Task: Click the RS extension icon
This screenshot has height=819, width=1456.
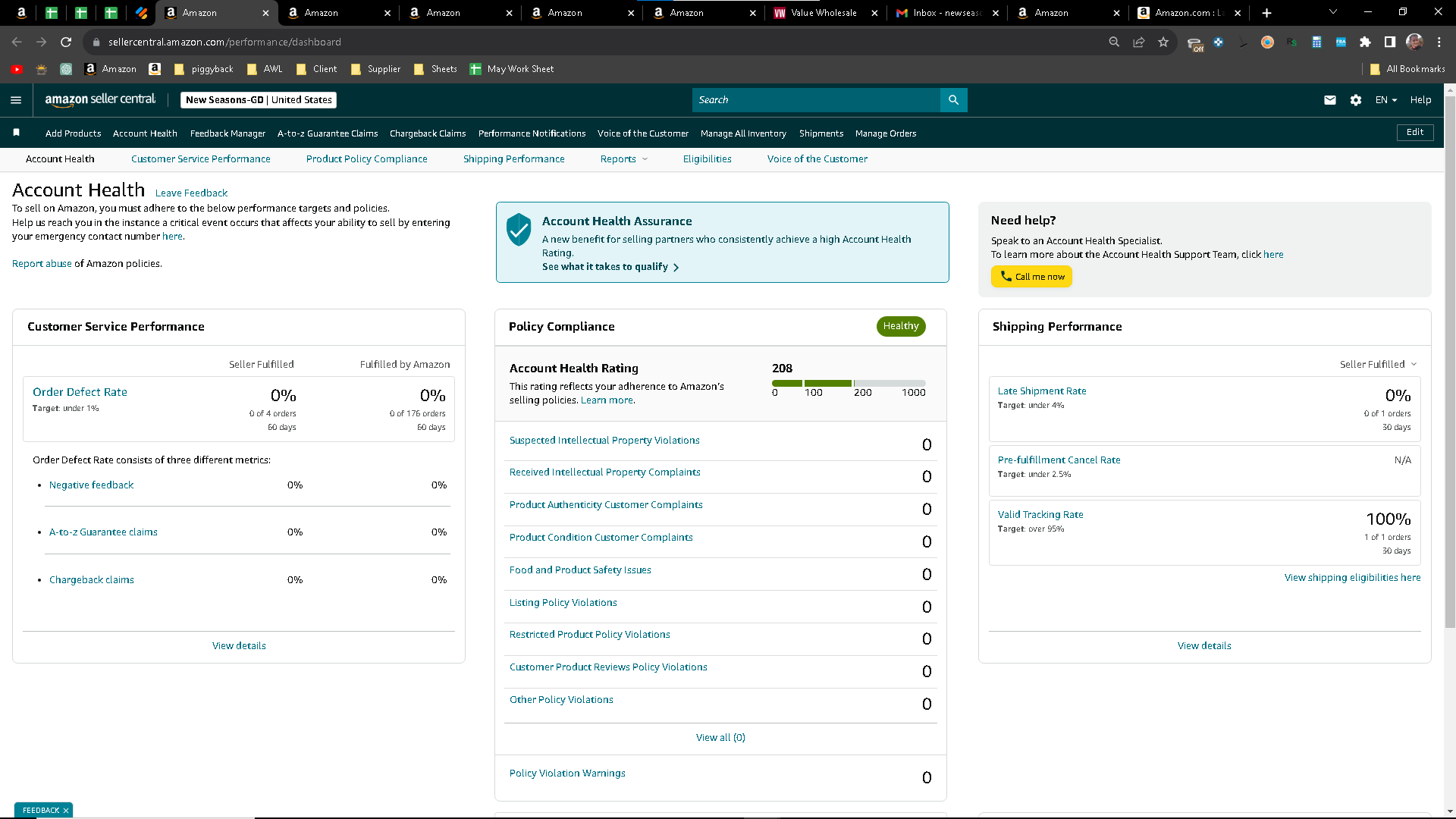Action: (1291, 42)
